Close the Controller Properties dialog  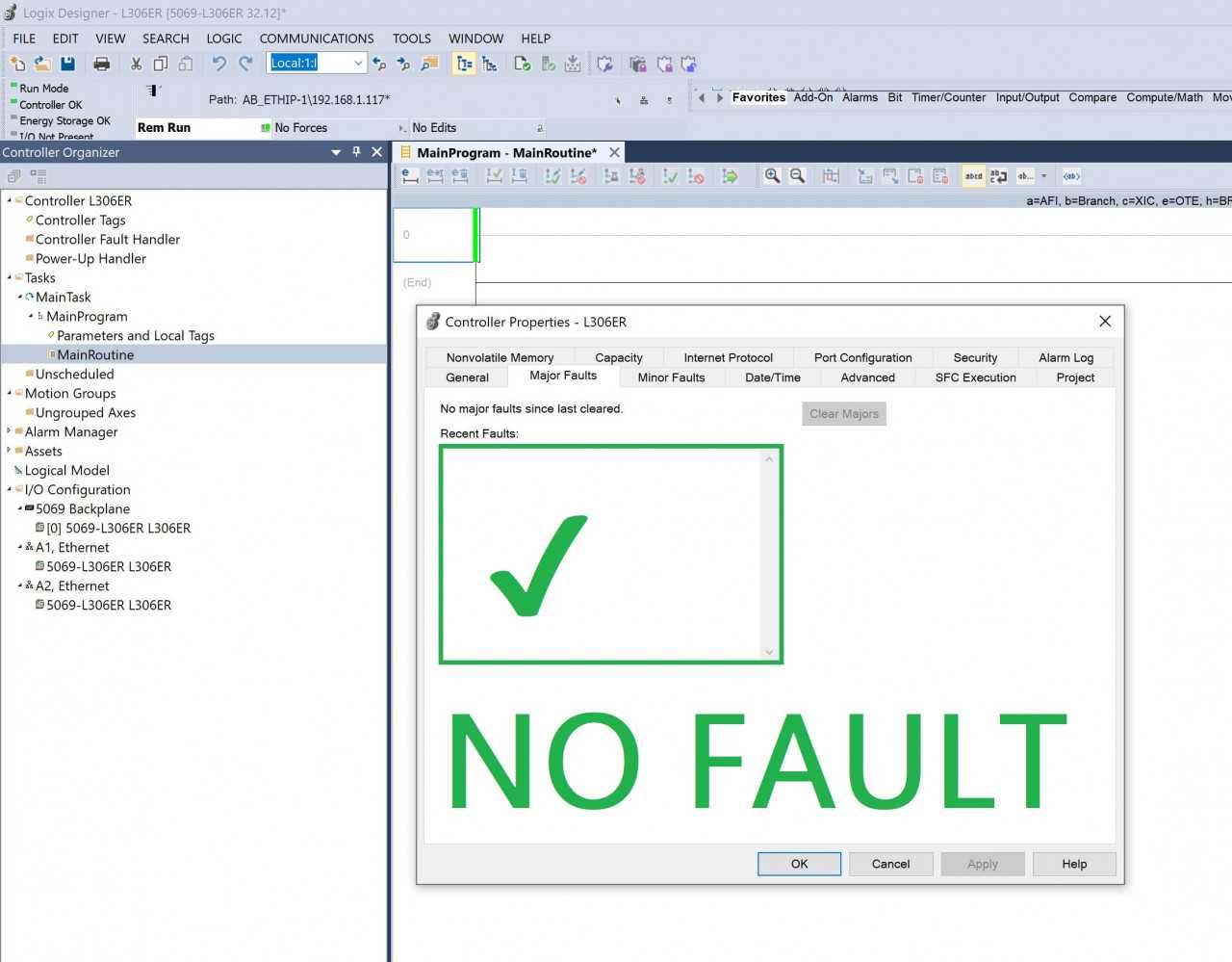click(x=1105, y=322)
